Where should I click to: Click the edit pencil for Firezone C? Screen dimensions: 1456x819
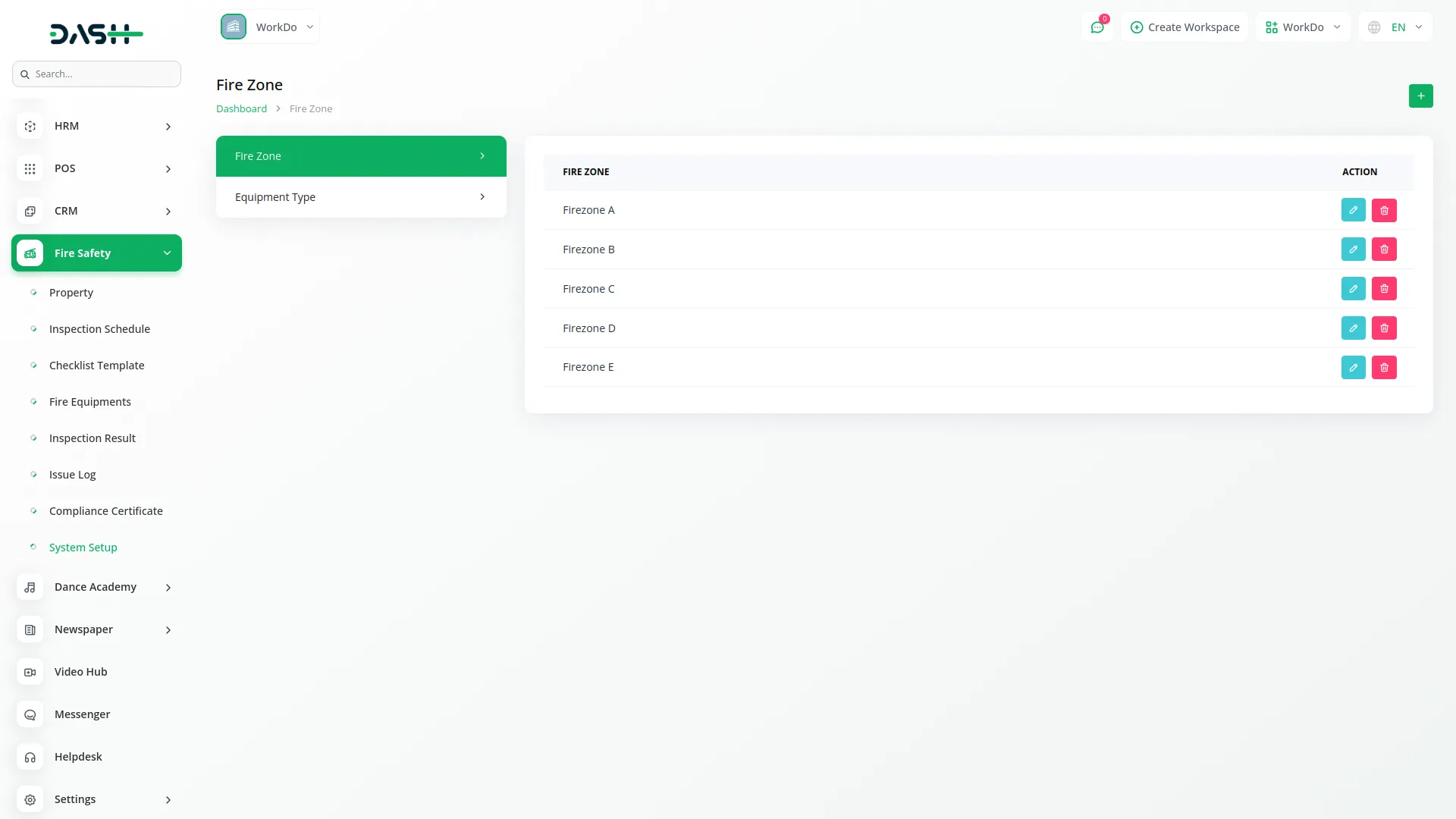tap(1353, 289)
